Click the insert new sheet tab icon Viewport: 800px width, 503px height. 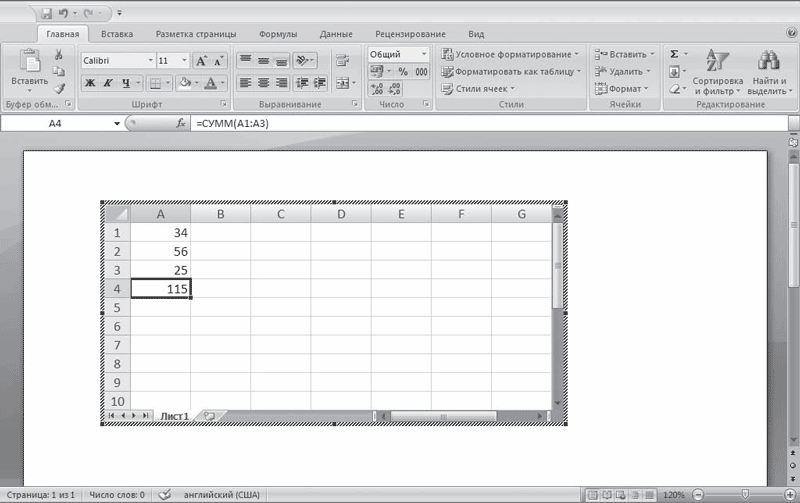(209, 416)
